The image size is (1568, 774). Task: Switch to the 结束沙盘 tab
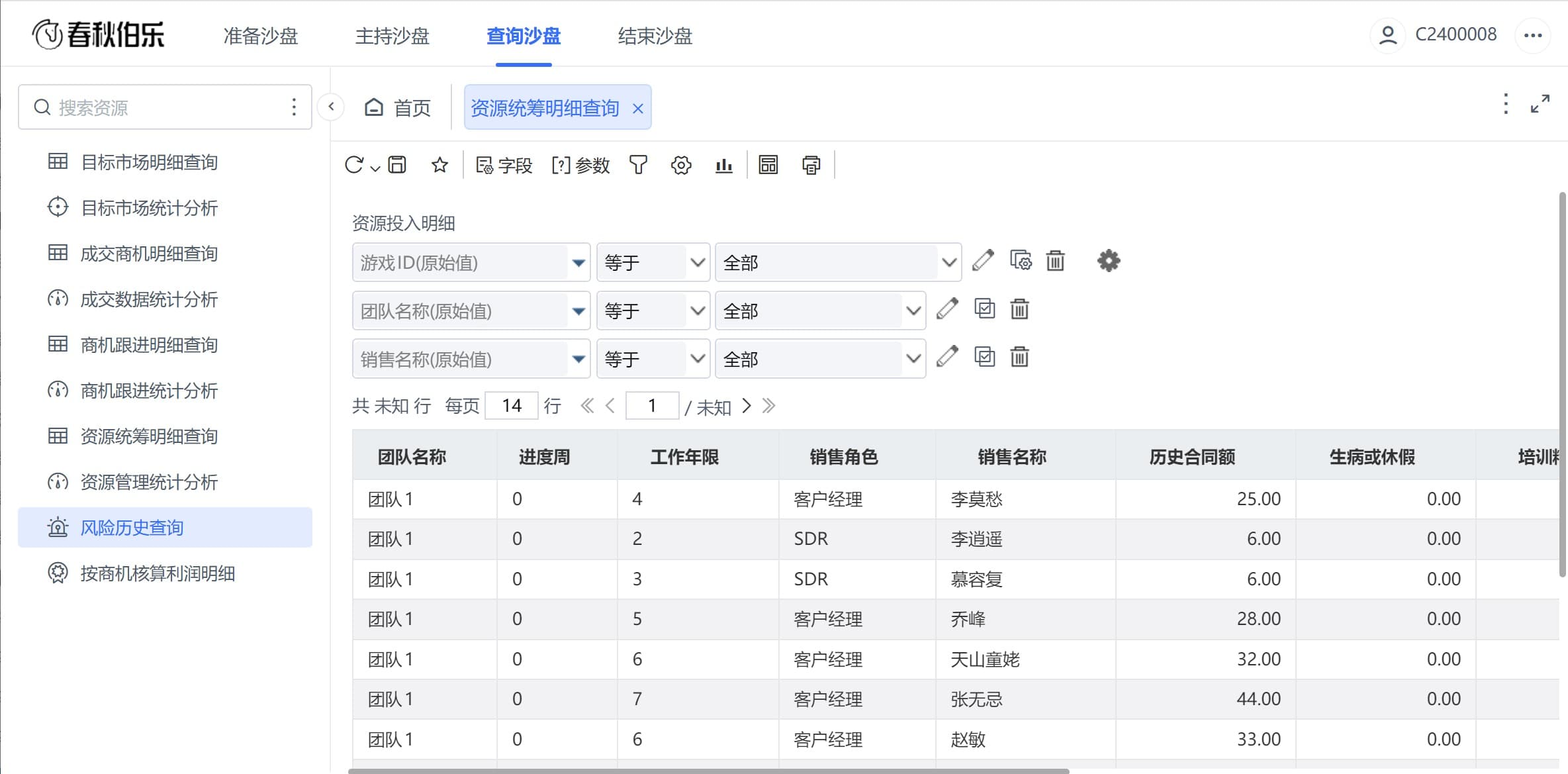point(655,36)
